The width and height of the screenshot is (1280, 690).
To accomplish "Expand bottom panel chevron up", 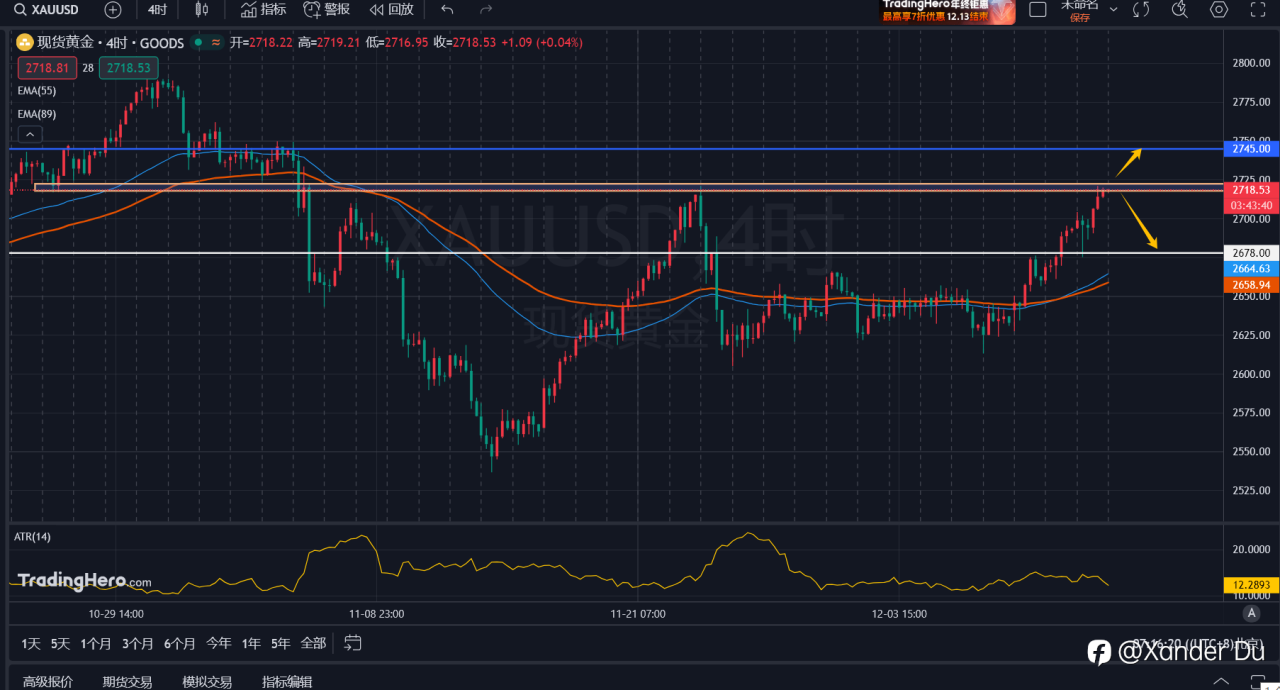I will (x=1221, y=681).
